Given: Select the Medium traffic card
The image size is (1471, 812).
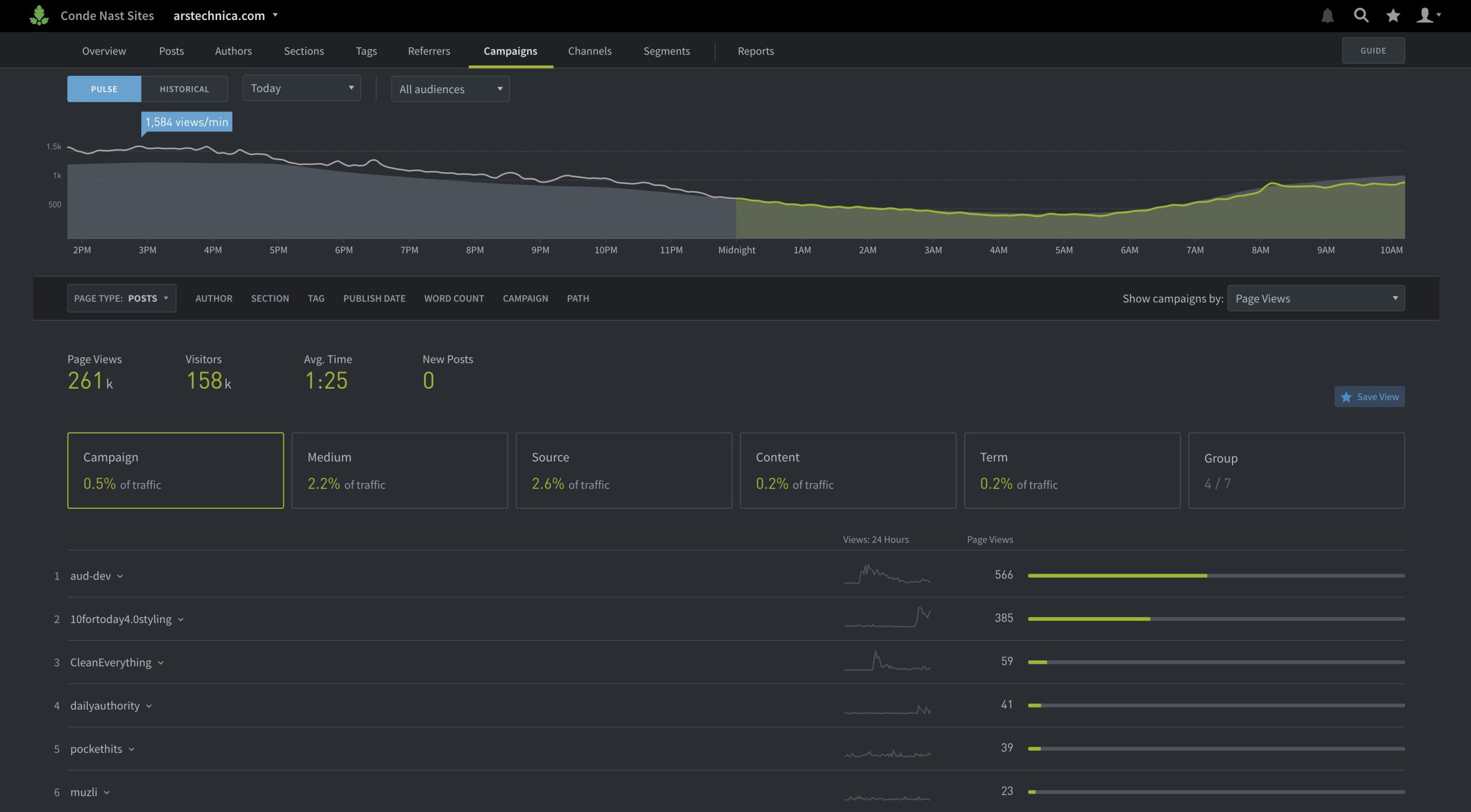Looking at the screenshot, I should tap(399, 470).
